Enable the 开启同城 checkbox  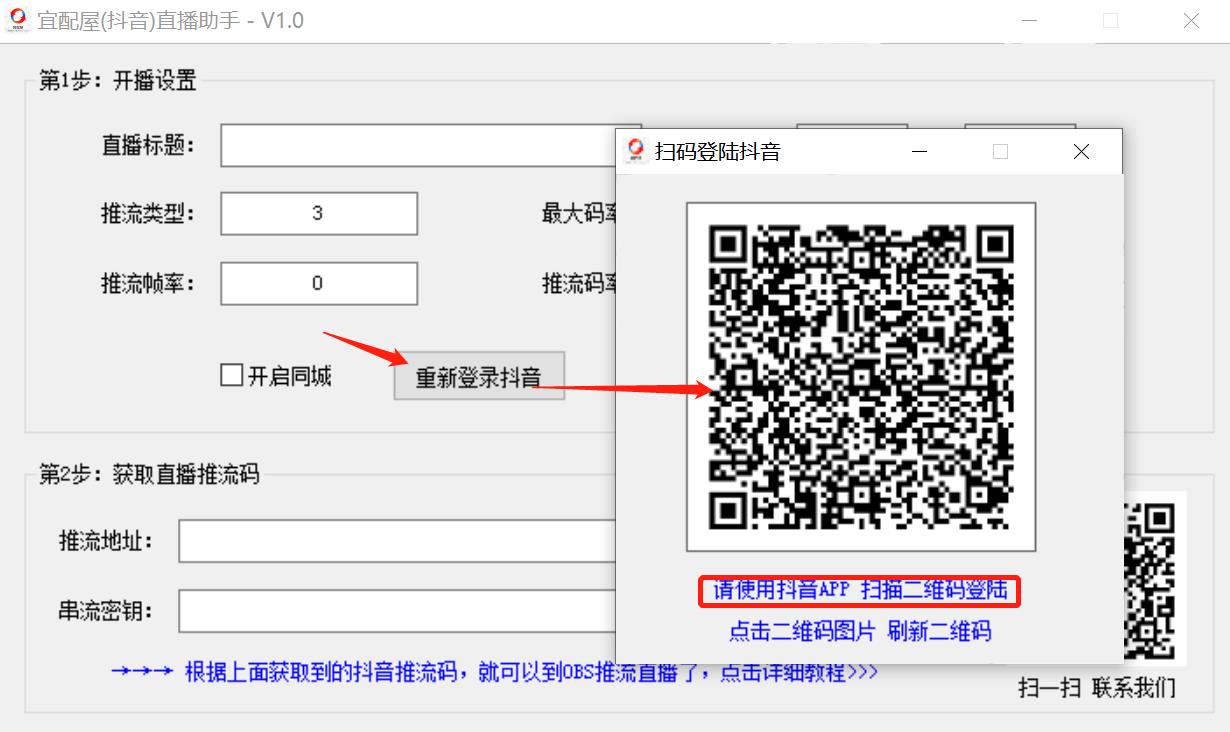click(x=232, y=376)
